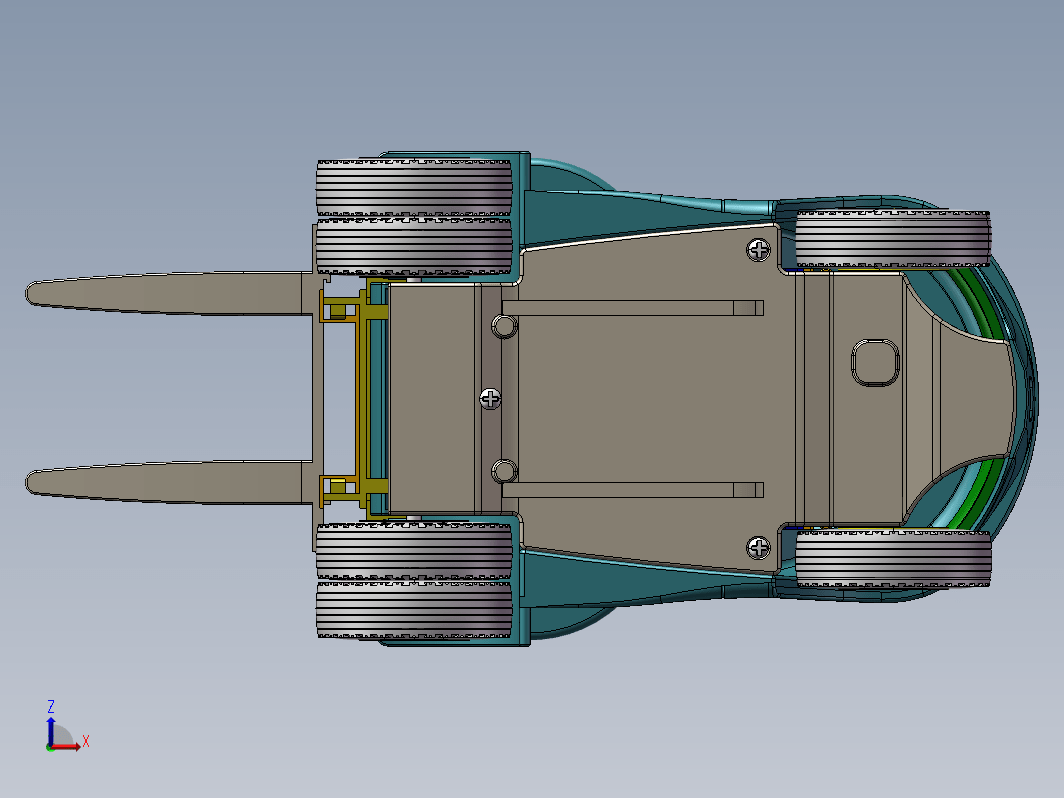
Task: Select the upper single steering wheel tire
Action: (892, 239)
